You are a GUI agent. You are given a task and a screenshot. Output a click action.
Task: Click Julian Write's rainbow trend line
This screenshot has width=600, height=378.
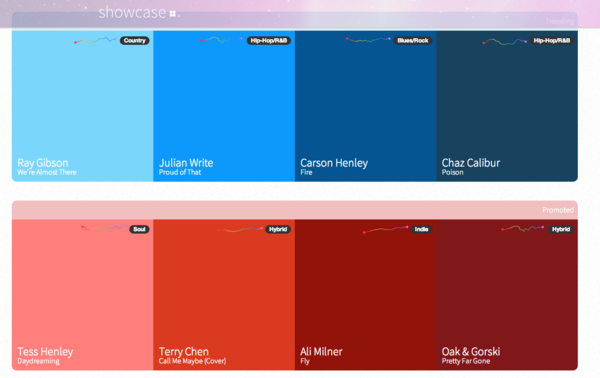pyautogui.click(x=221, y=39)
